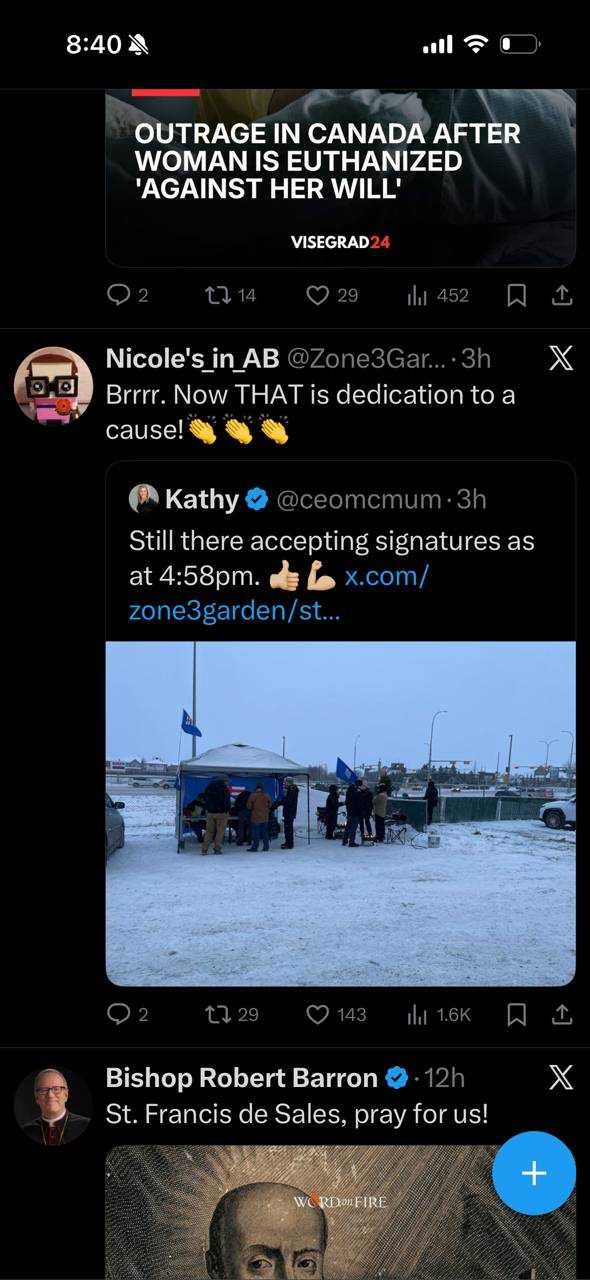
Task: Repost the Visegrad24 post with 14 reposts
Action: click(x=230, y=295)
